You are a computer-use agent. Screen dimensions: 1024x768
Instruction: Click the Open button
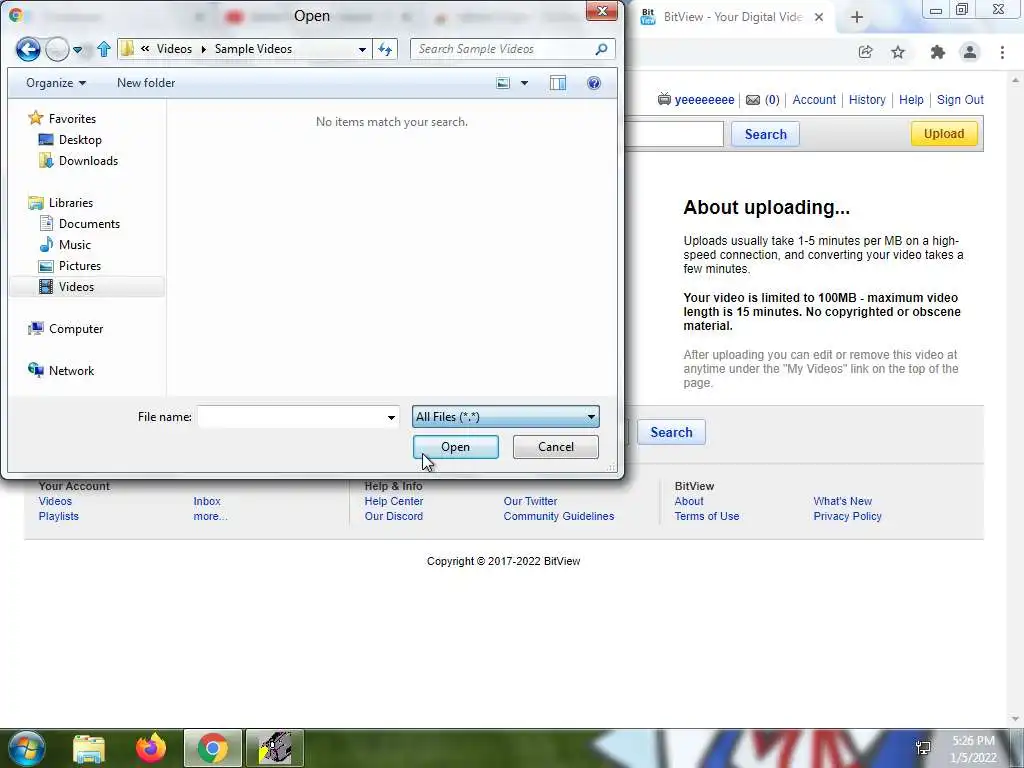coord(456,447)
